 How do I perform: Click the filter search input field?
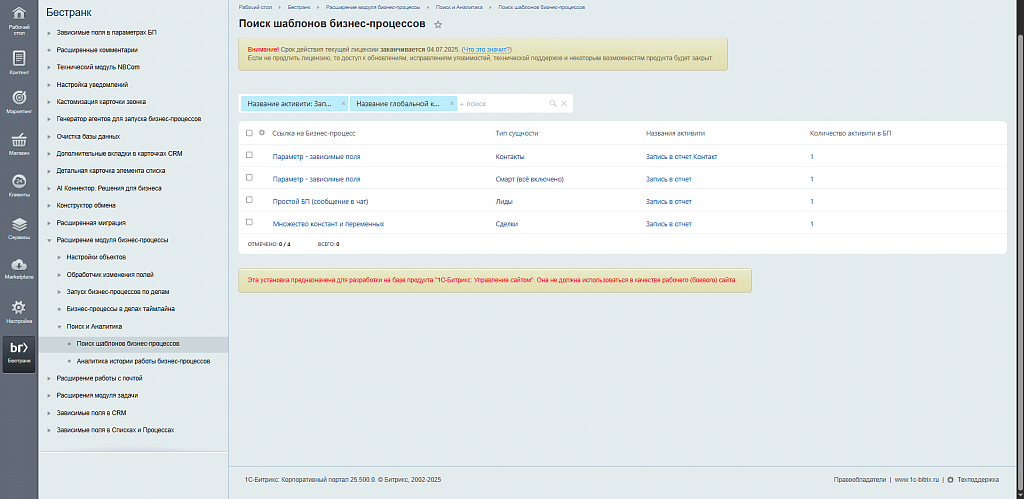pos(500,104)
